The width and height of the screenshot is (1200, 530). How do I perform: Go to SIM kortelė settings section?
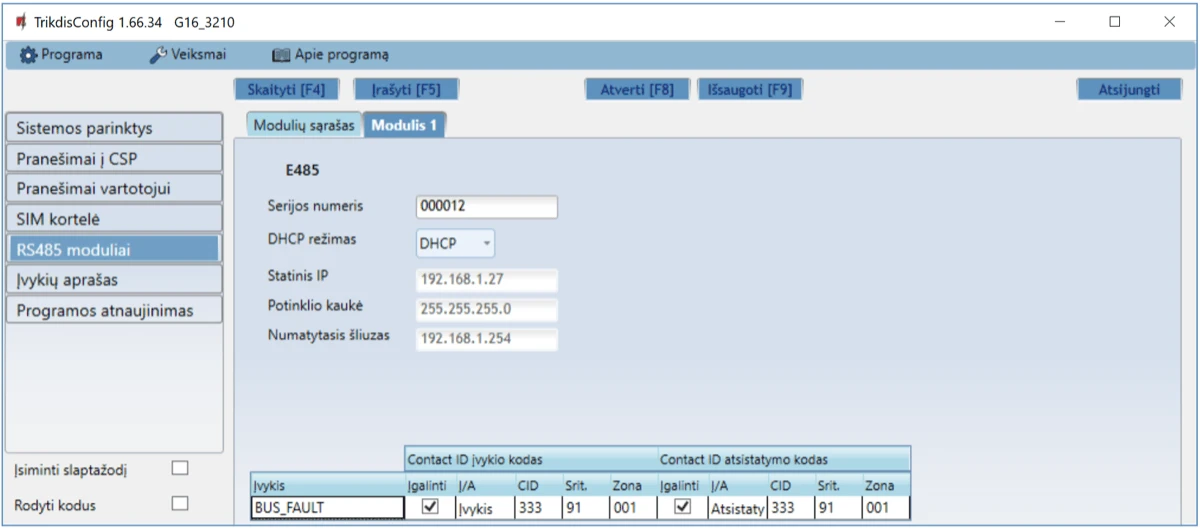click(x=113, y=219)
